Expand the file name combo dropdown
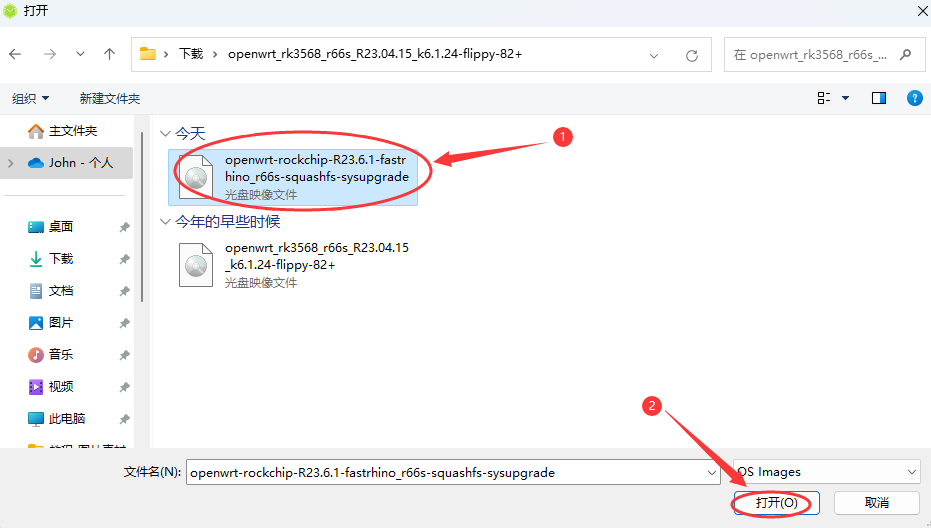 [711, 473]
